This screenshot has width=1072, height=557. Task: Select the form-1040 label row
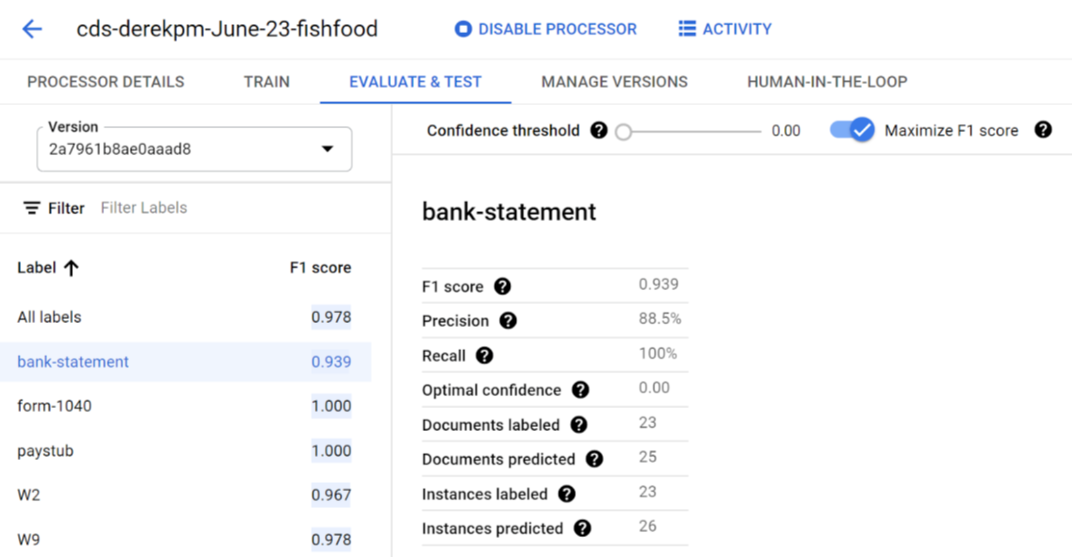pyautogui.click(x=185, y=406)
